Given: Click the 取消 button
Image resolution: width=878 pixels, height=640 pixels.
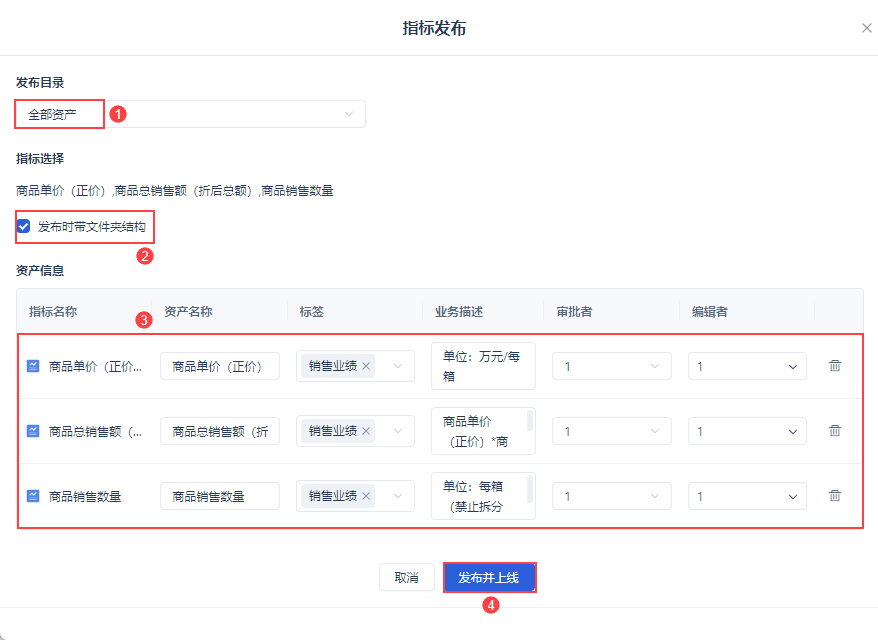Looking at the screenshot, I should click(x=406, y=577).
